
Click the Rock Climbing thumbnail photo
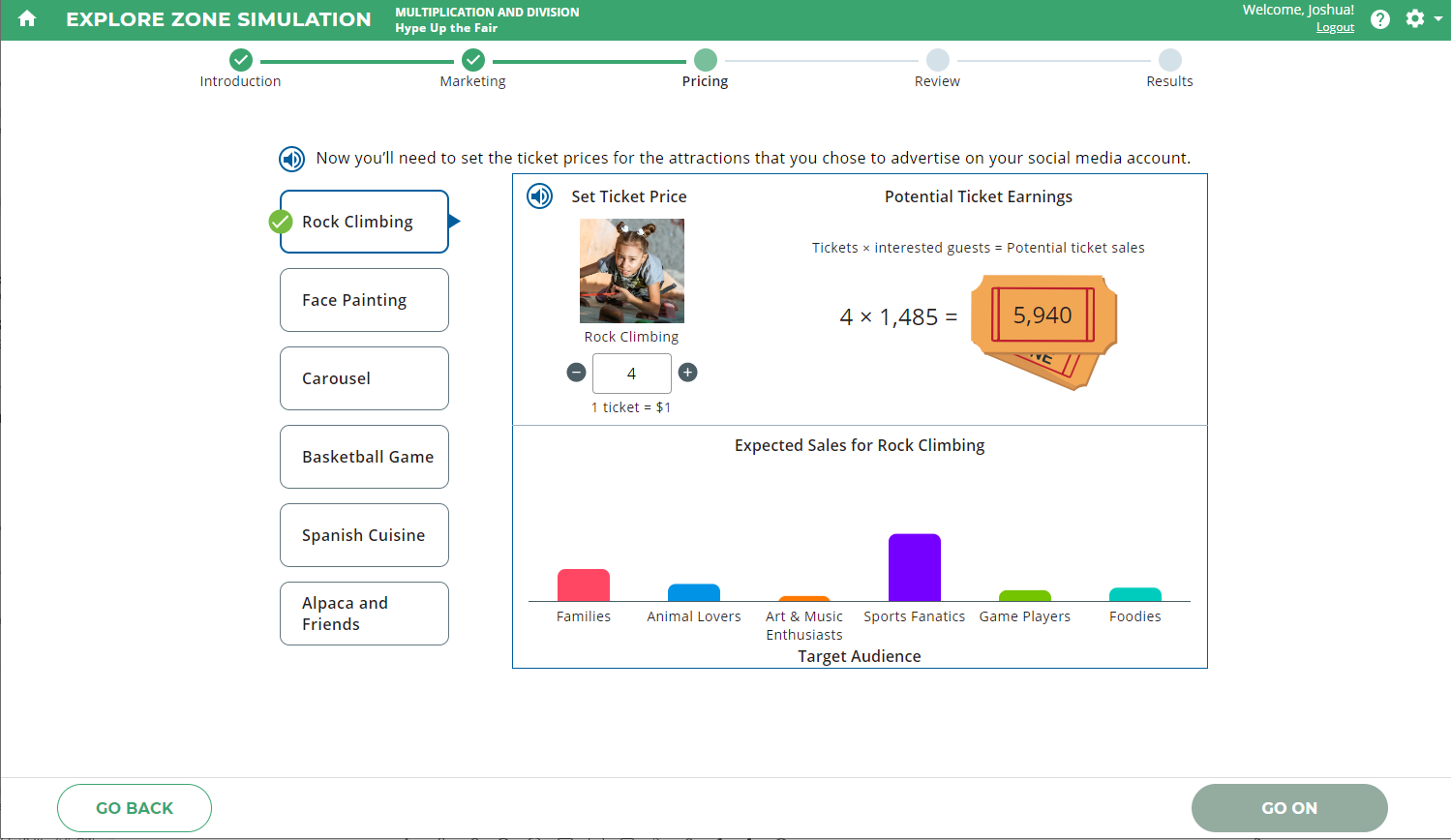pyautogui.click(x=631, y=271)
